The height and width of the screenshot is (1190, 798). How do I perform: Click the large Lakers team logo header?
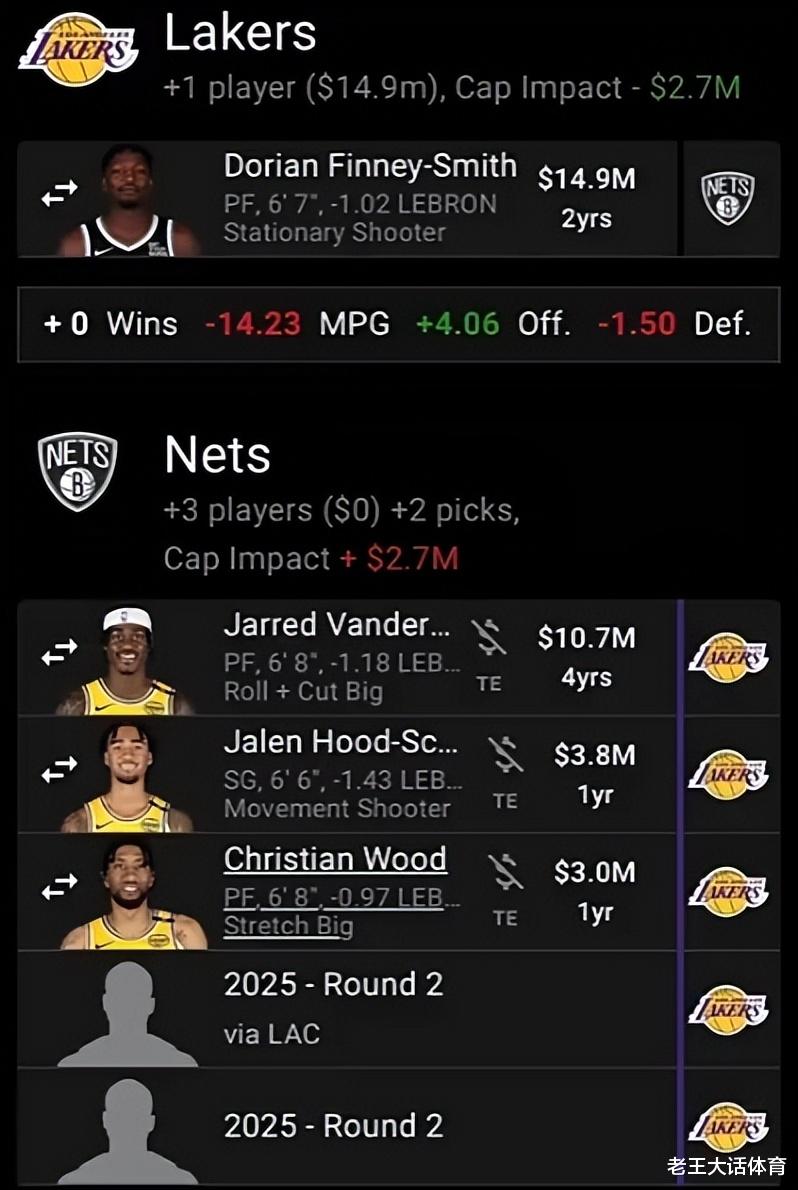click(77, 49)
